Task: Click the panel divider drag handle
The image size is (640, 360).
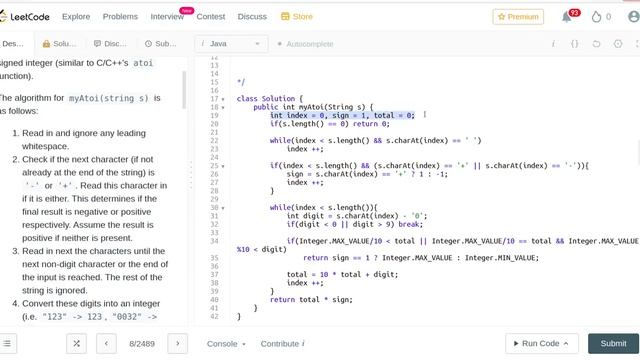Action: tap(191, 175)
